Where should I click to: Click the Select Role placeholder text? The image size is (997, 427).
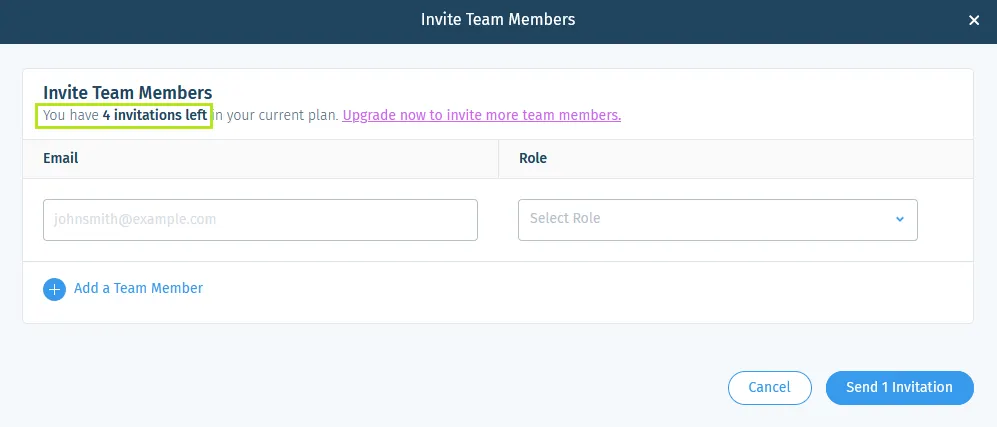[x=565, y=219]
